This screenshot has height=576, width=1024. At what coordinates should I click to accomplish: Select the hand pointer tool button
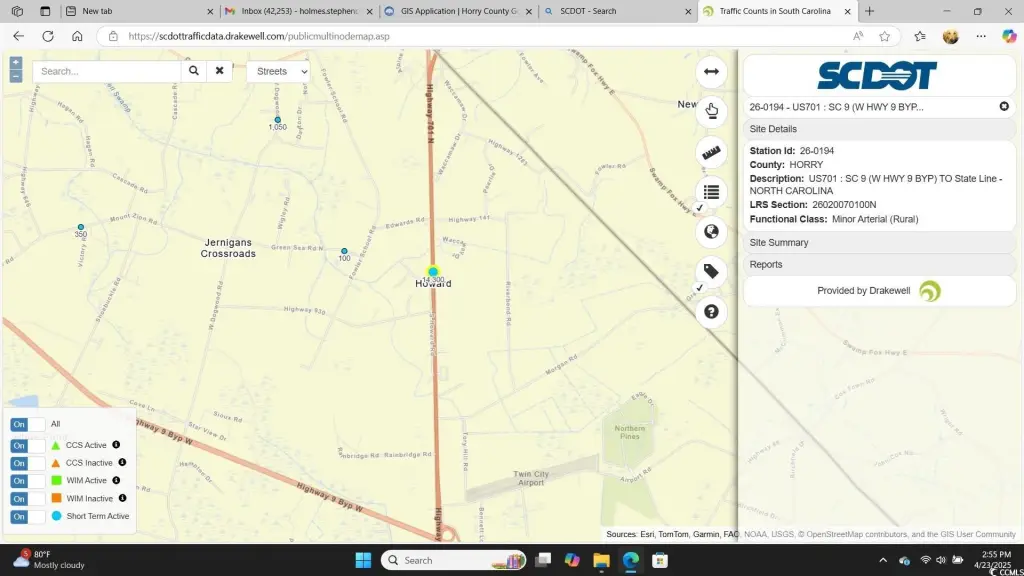click(x=711, y=111)
